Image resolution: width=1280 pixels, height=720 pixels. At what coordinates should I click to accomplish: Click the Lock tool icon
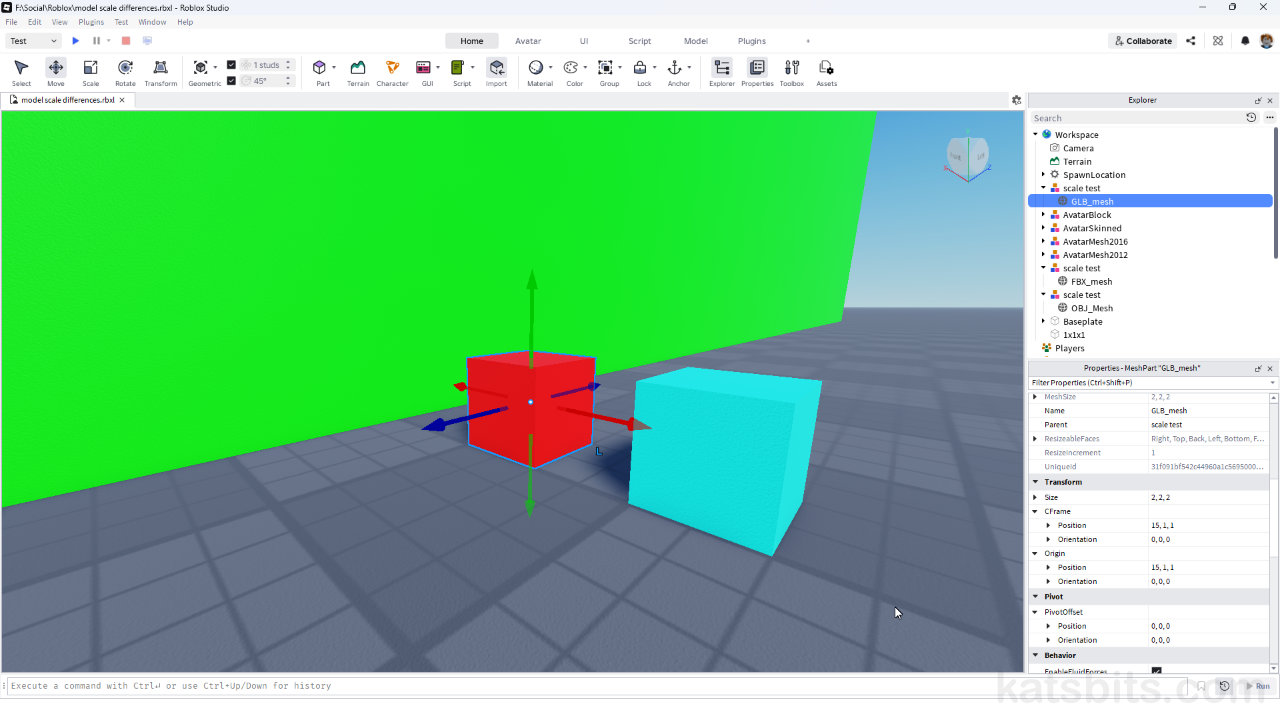coord(640,67)
